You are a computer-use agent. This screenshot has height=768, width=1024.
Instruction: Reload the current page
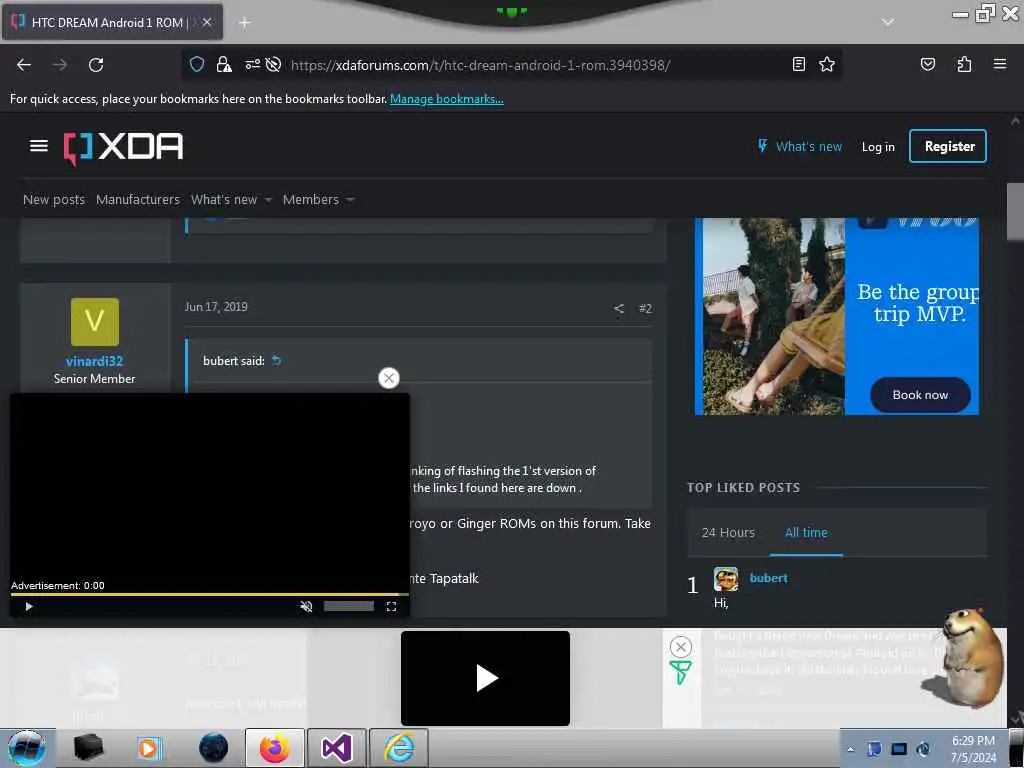pos(96,65)
